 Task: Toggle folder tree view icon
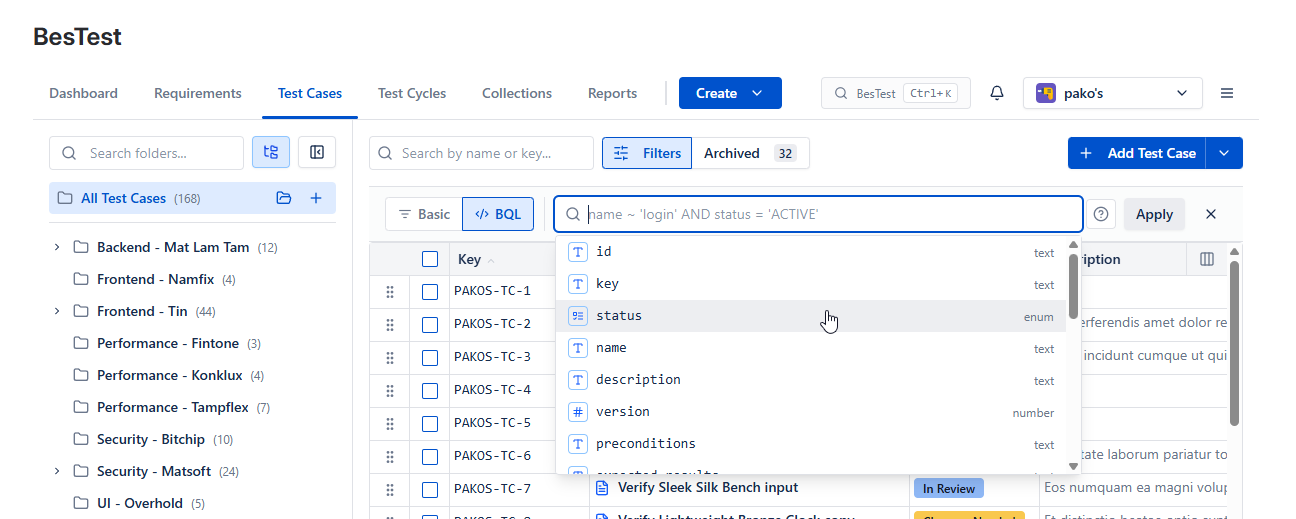pos(271,153)
